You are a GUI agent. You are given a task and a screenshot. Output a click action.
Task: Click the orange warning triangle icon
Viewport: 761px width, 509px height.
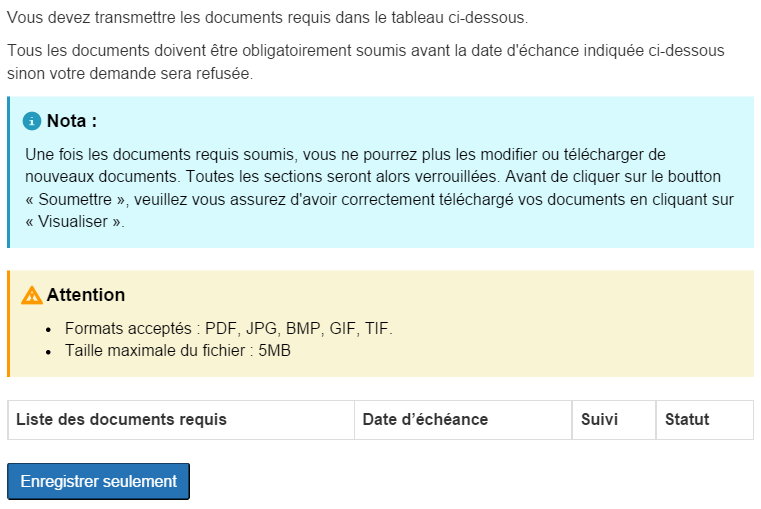point(32,295)
